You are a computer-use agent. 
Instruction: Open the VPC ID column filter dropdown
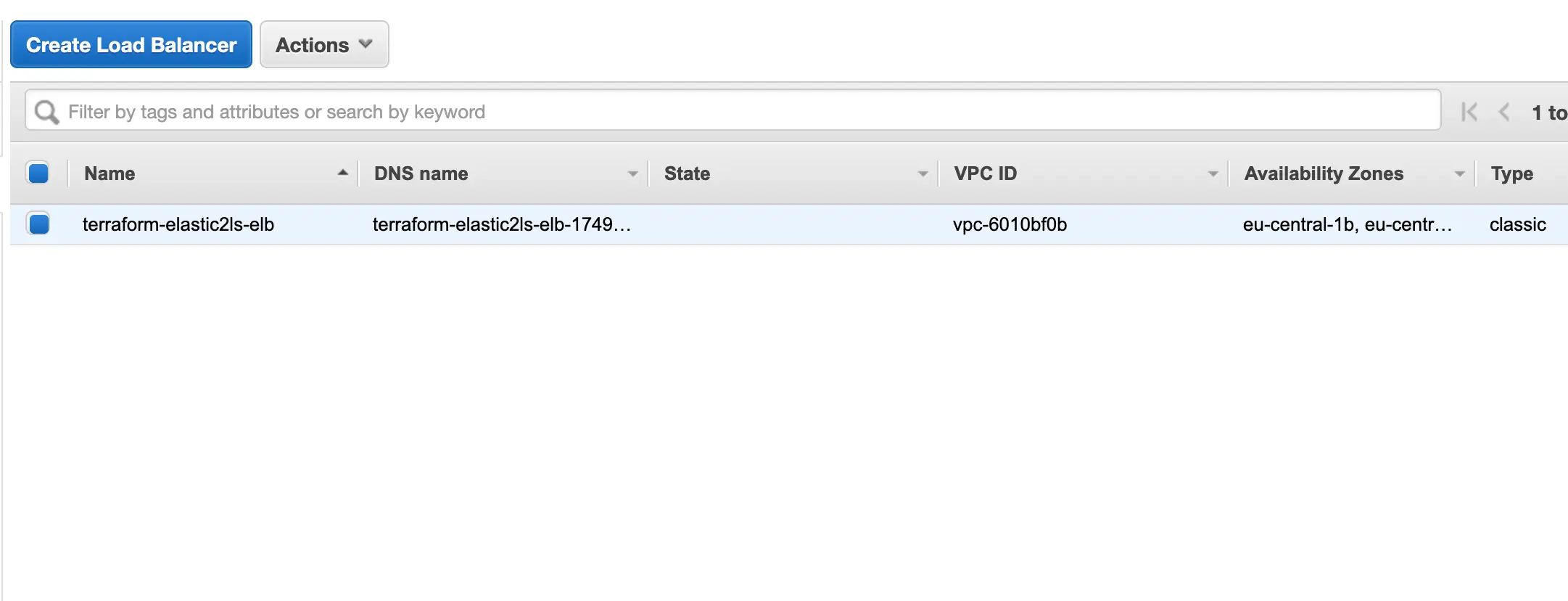(x=1213, y=173)
